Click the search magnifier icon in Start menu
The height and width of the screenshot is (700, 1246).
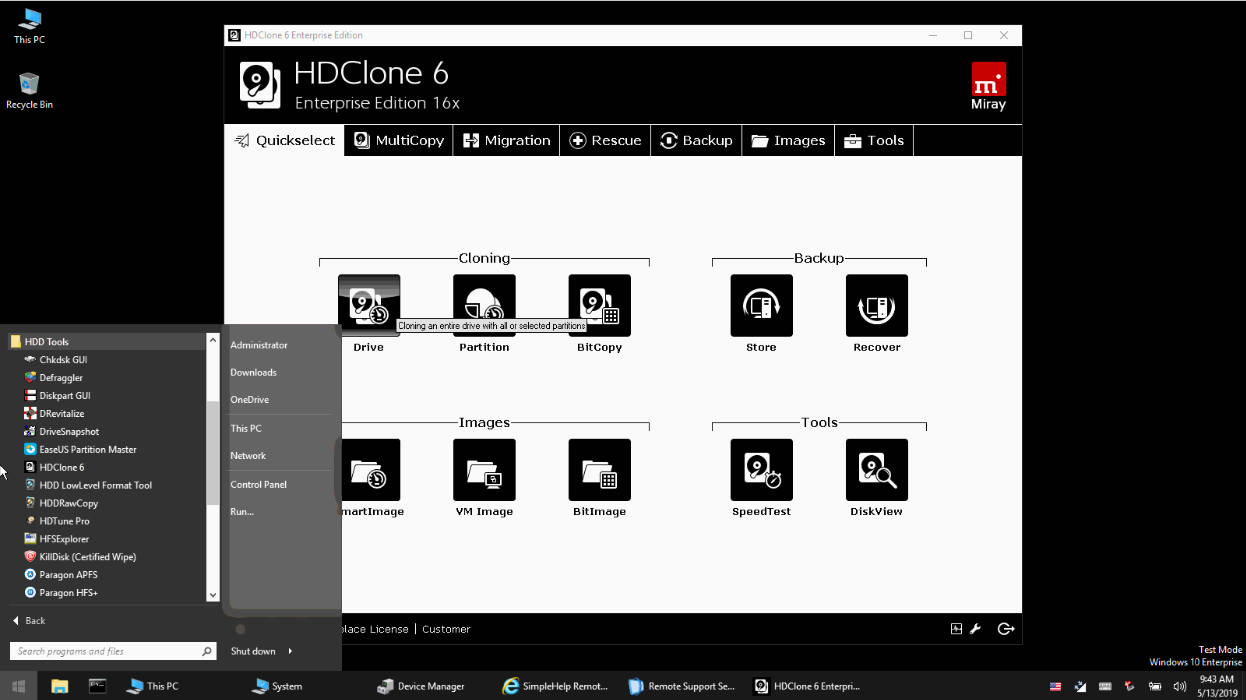pyautogui.click(x=207, y=652)
